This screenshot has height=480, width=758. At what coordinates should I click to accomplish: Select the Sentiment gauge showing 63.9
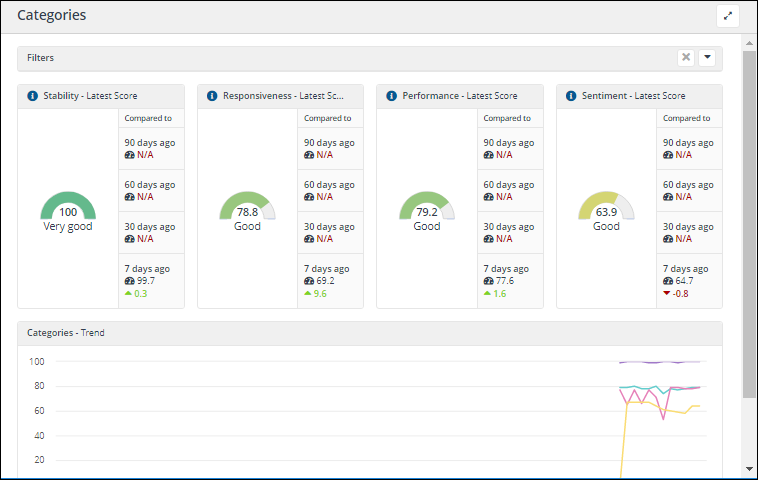pyautogui.click(x=606, y=207)
